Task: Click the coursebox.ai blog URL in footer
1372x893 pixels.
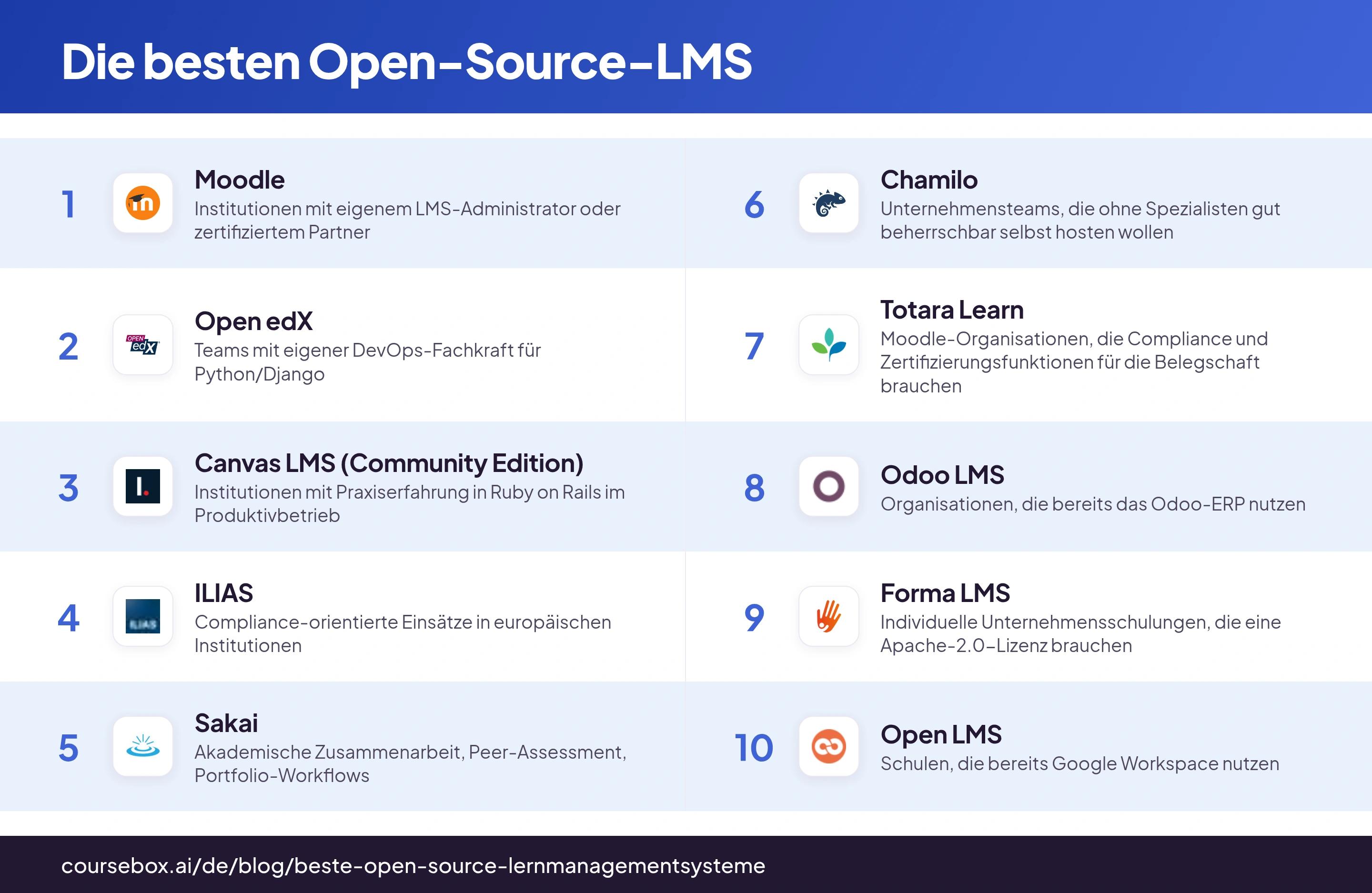Action: click(414, 866)
